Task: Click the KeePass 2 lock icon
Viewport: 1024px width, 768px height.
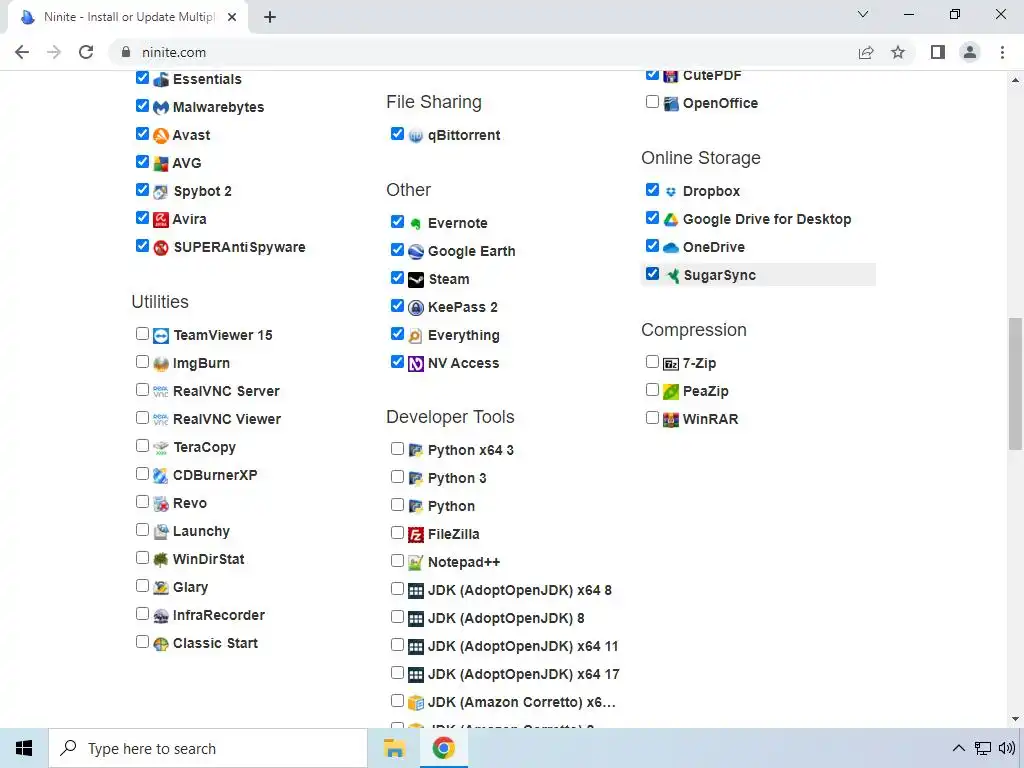Action: [x=416, y=308]
